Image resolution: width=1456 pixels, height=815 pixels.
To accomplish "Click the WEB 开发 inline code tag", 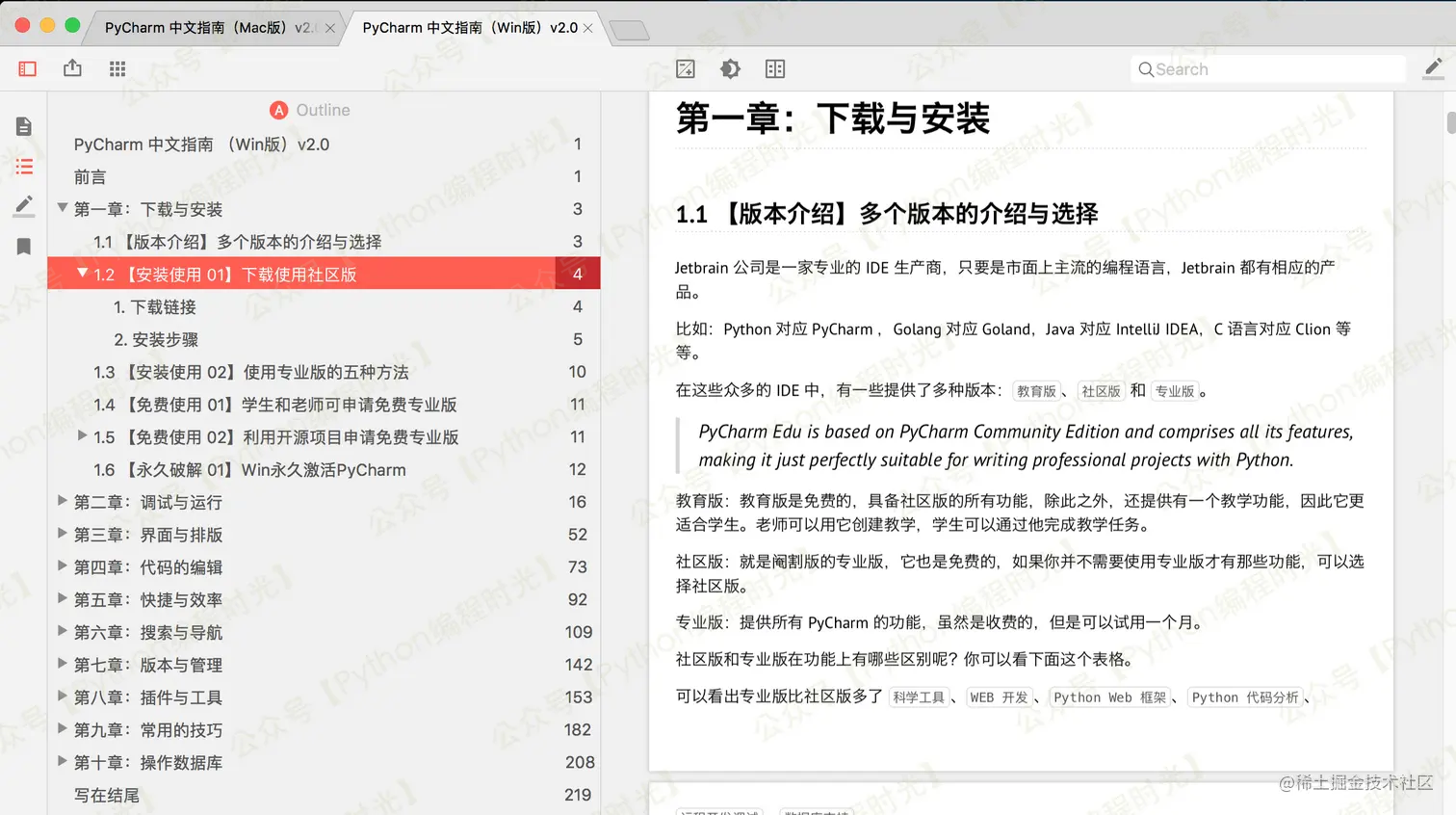I will tap(1000, 697).
